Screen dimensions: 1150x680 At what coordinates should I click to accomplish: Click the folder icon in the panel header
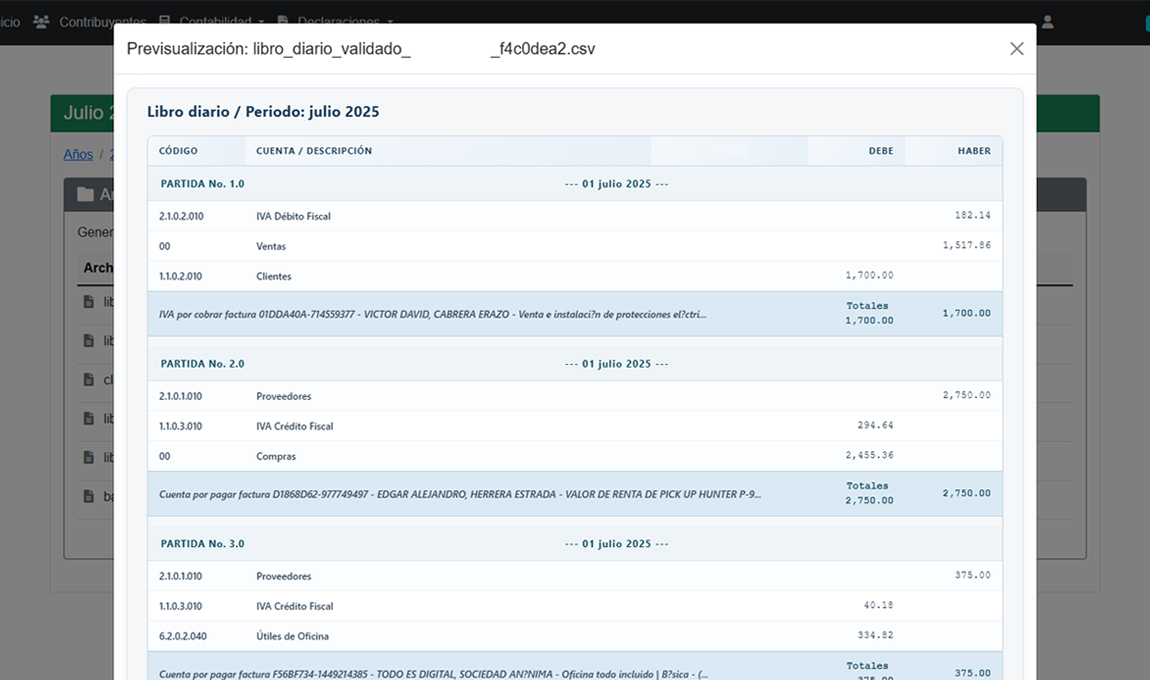(85, 195)
